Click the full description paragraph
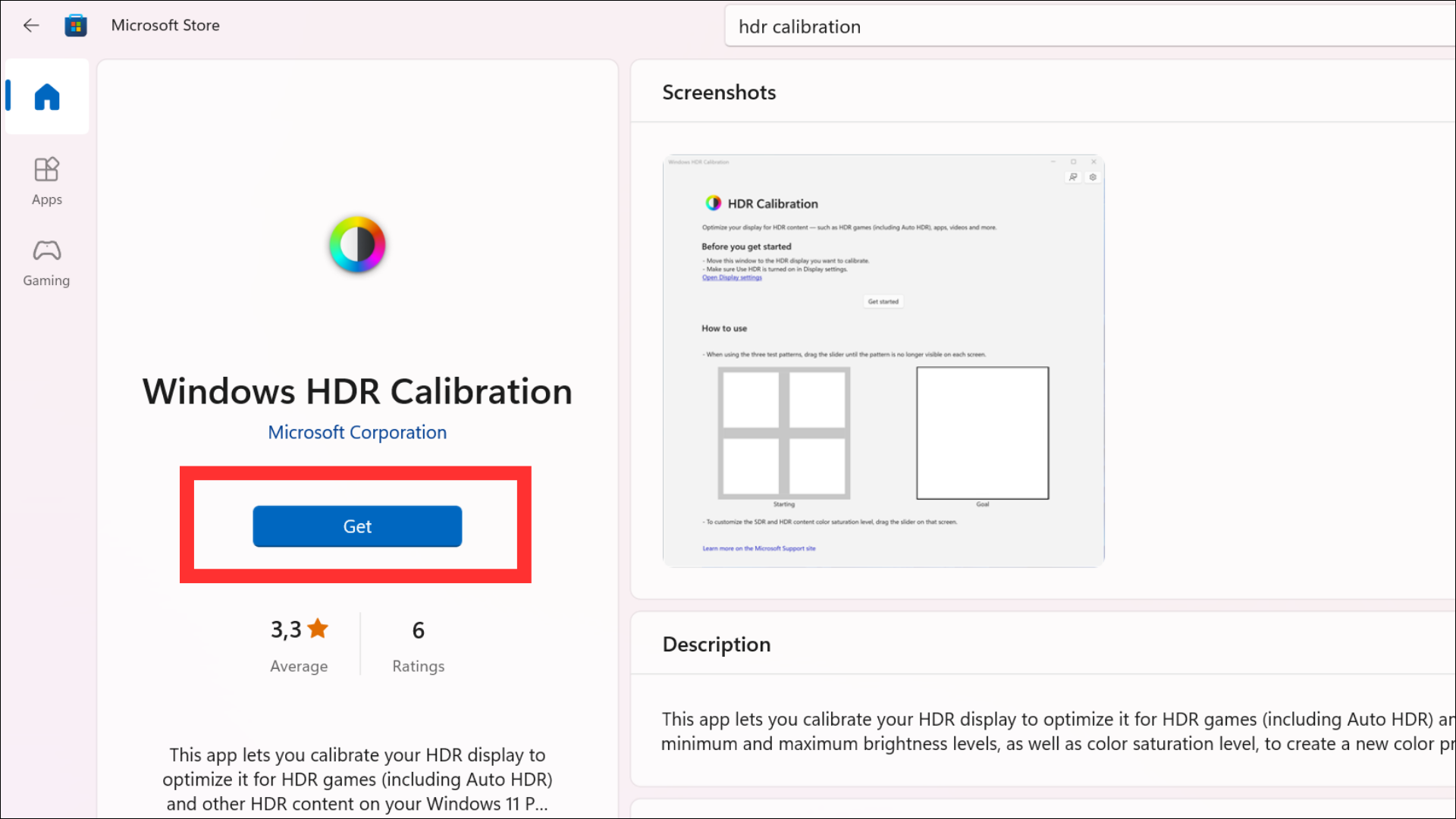The width and height of the screenshot is (1456, 819). 1054,731
